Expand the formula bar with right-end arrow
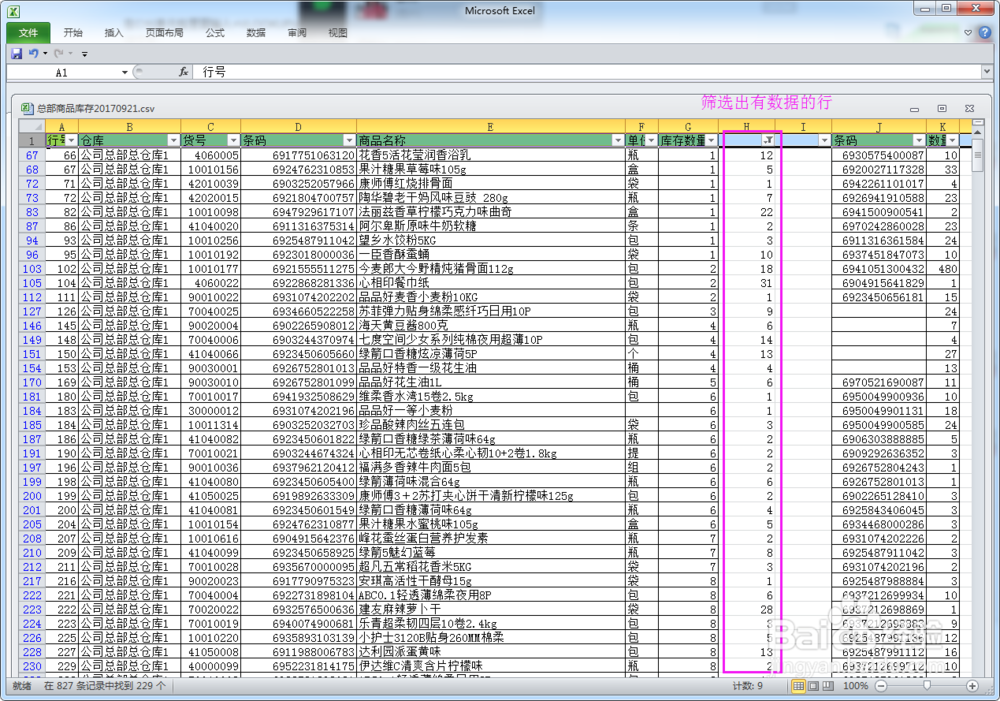This screenshot has height=701, width=1000. (986, 72)
